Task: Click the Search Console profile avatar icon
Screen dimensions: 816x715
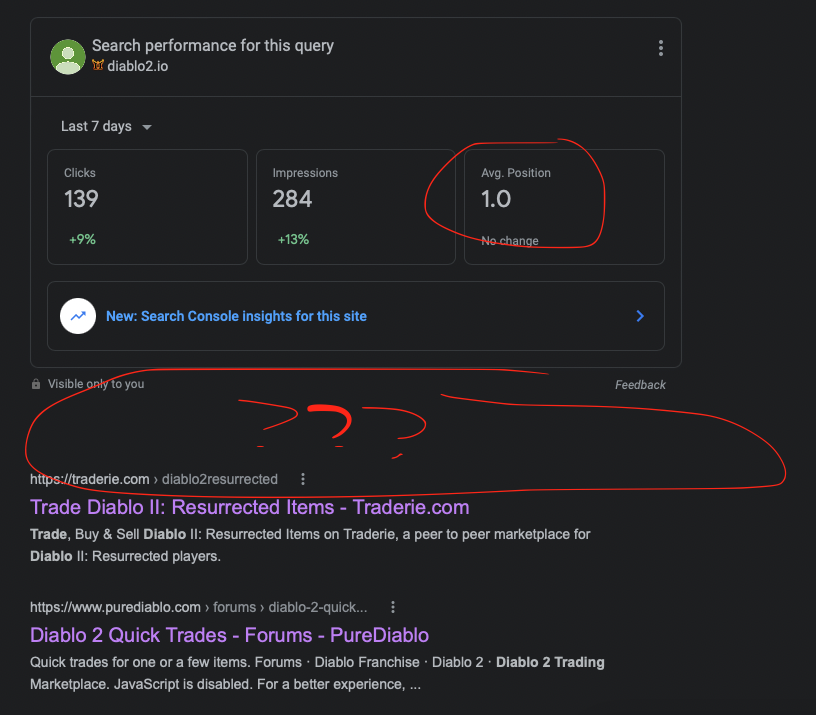Action: pyautogui.click(x=67, y=57)
